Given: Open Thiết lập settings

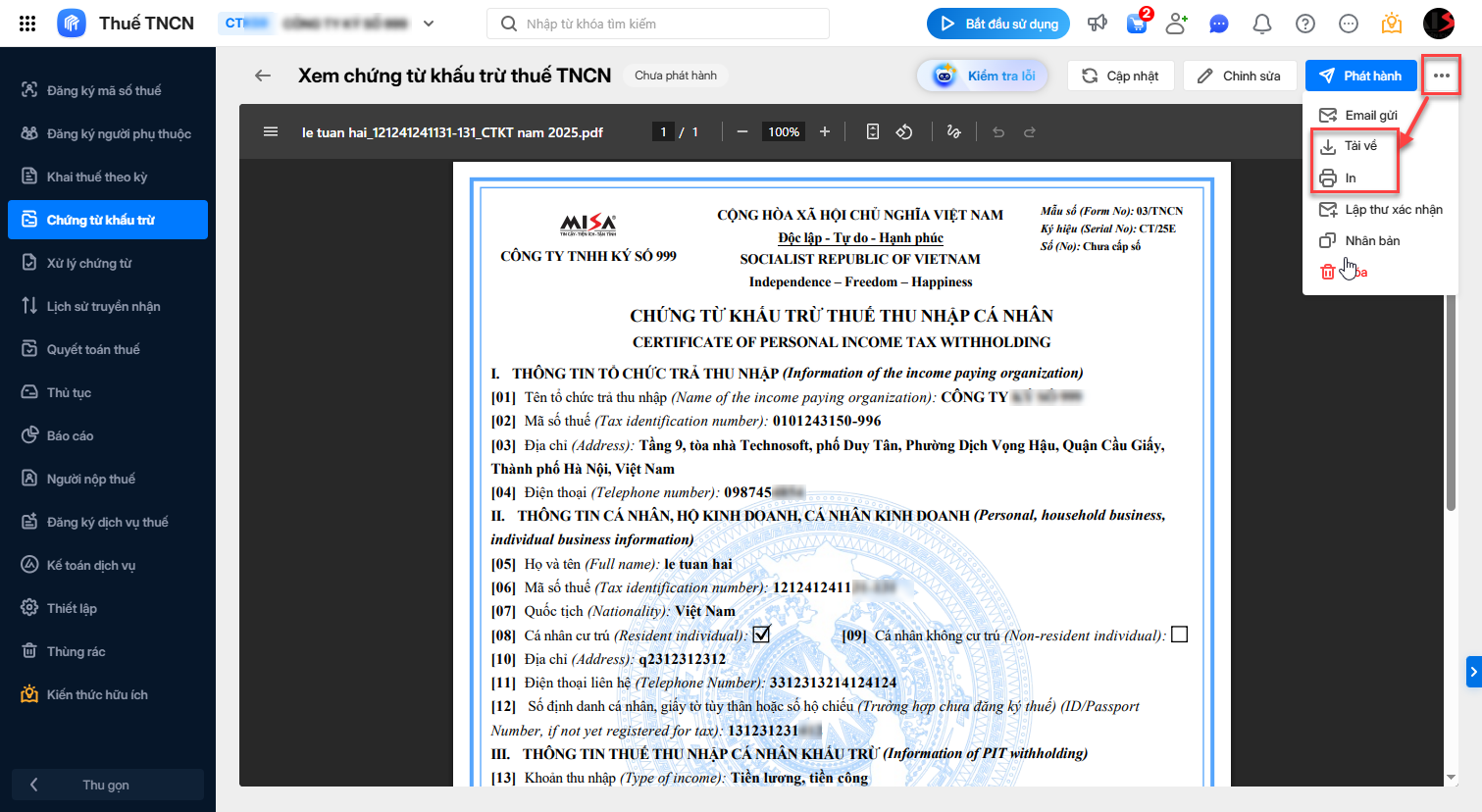Looking at the screenshot, I should tap(108, 608).
